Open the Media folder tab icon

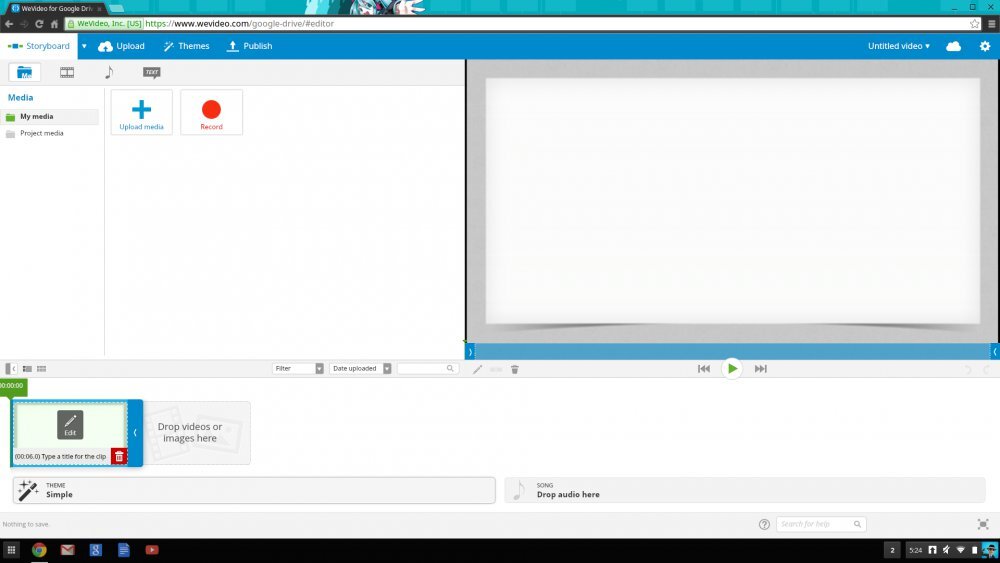24,72
